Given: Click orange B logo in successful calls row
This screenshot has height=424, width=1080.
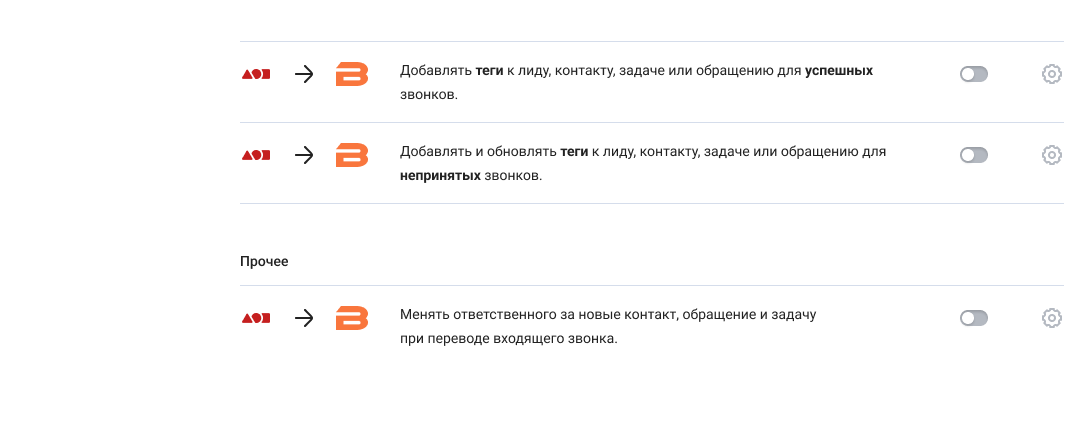Looking at the screenshot, I should [x=352, y=74].
